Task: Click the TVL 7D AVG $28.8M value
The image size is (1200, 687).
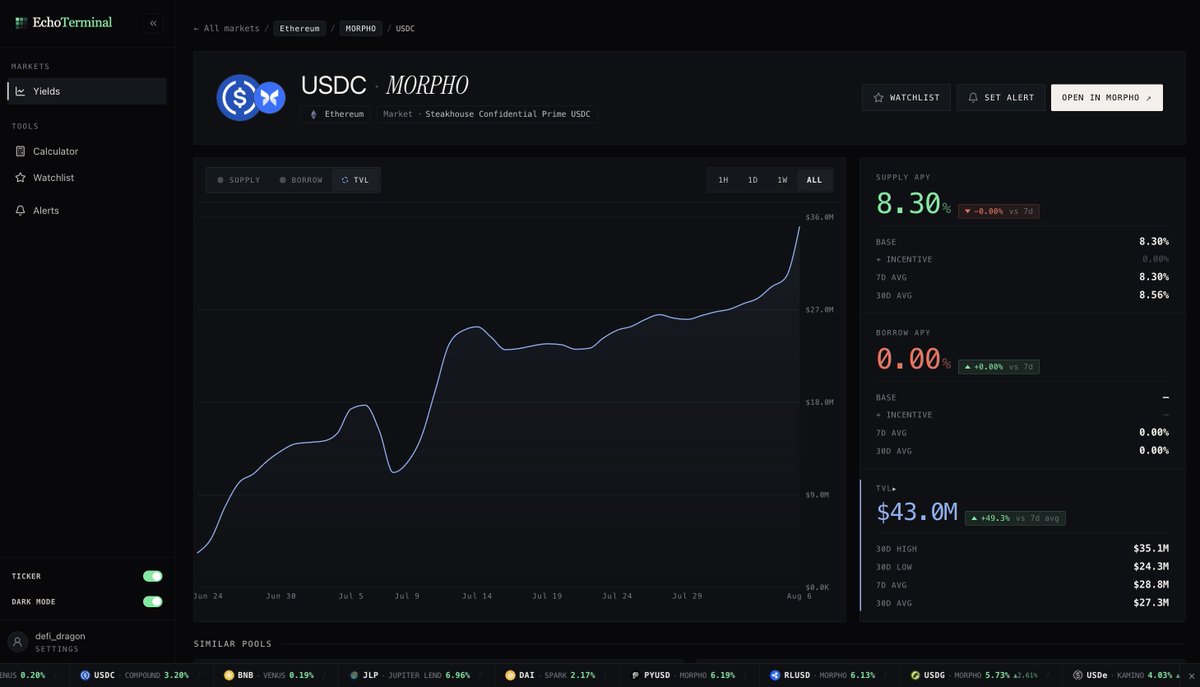Action: pyautogui.click(x=1150, y=585)
